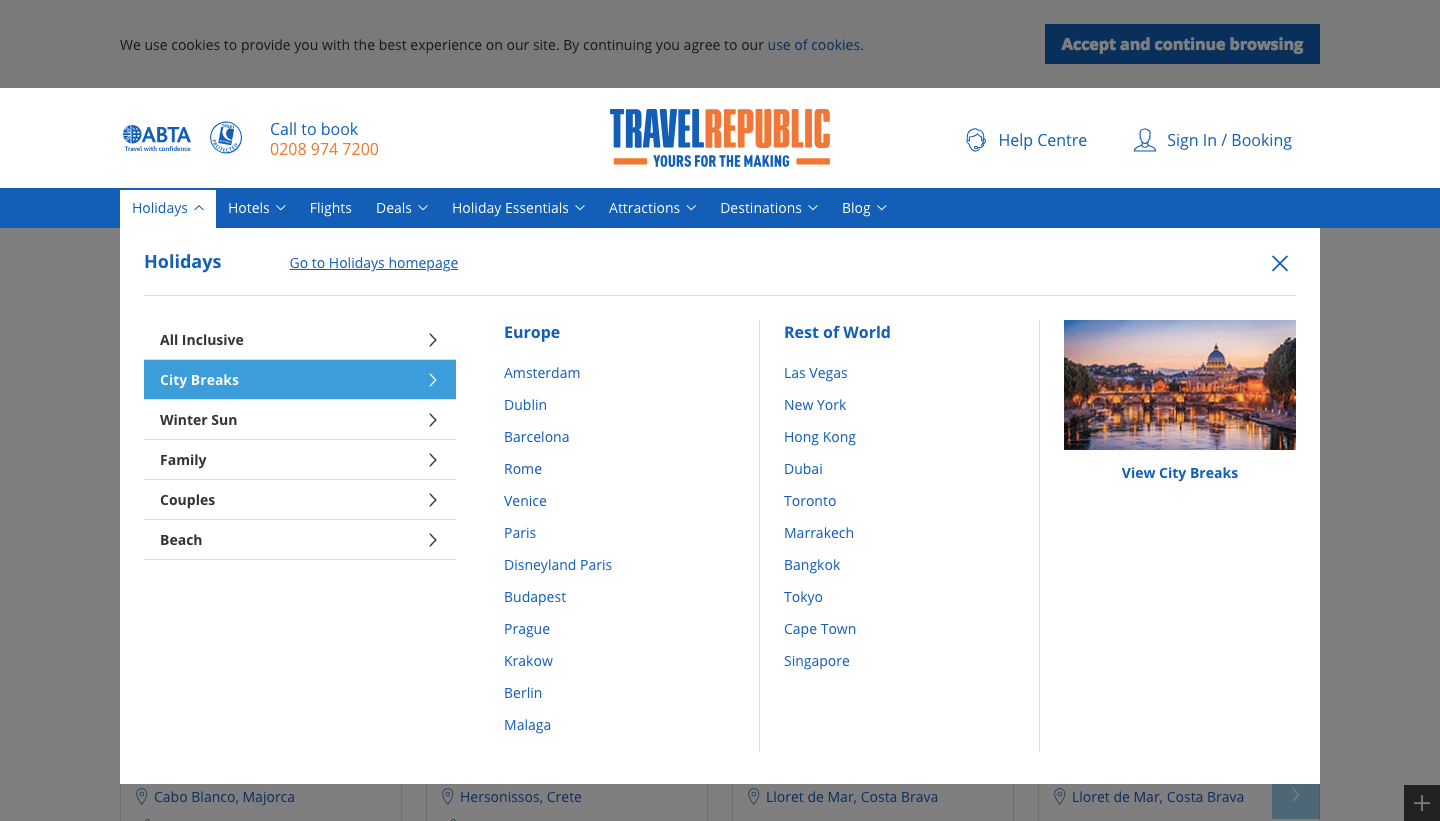Open the Disneyland Paris link
Viewport: 1440px width, 821px height.
558,565
